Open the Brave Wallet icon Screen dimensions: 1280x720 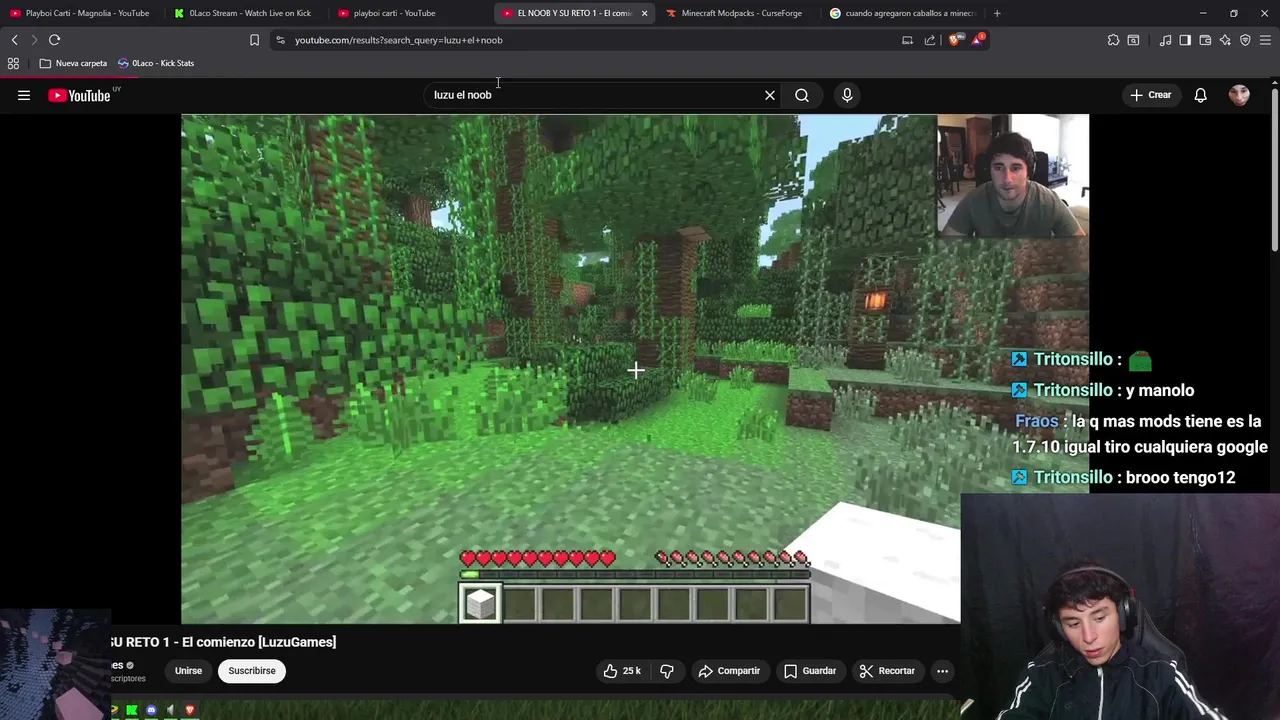click(1205, 40)
